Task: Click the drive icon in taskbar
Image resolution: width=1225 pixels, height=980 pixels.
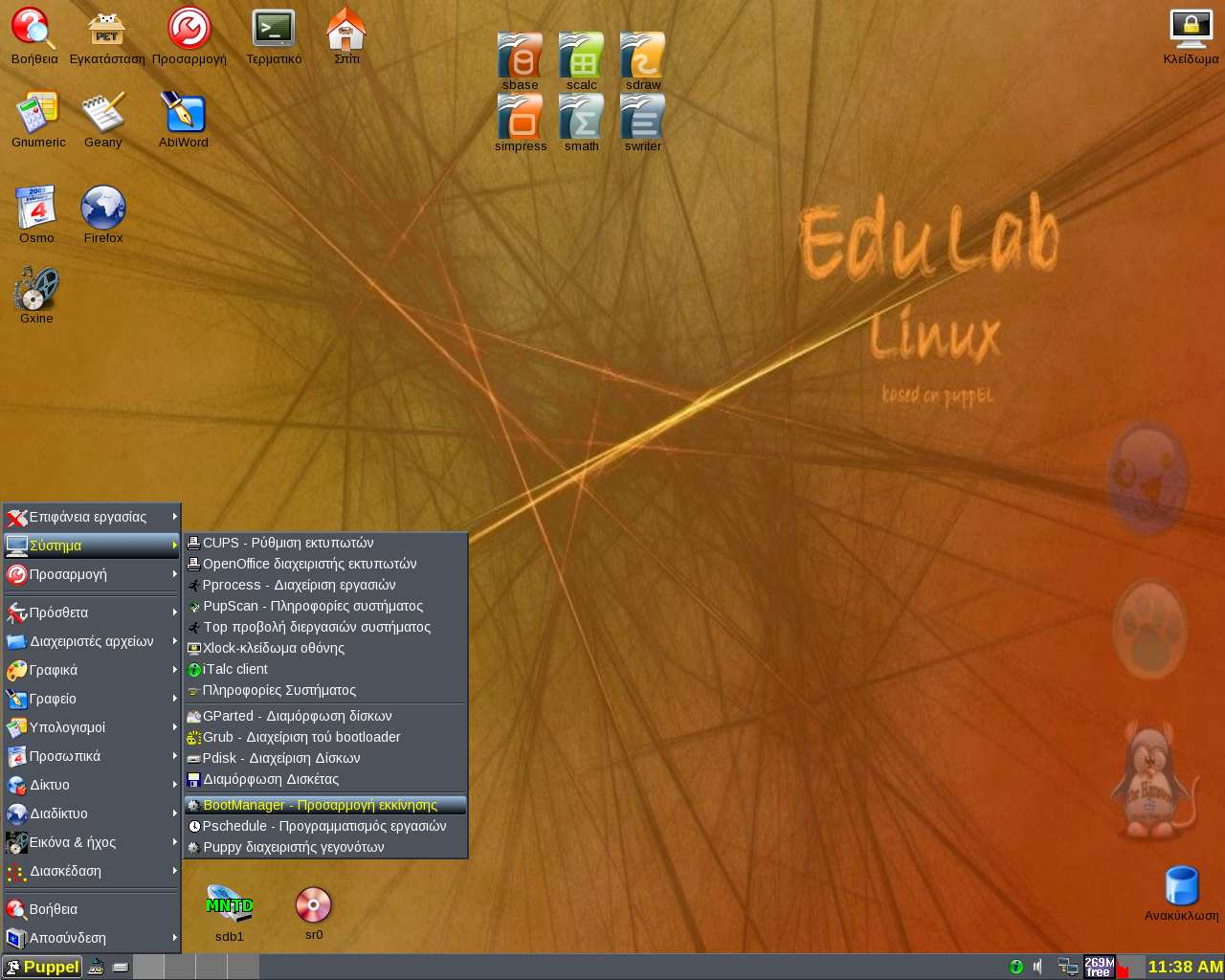Action: tap(121, 967)
